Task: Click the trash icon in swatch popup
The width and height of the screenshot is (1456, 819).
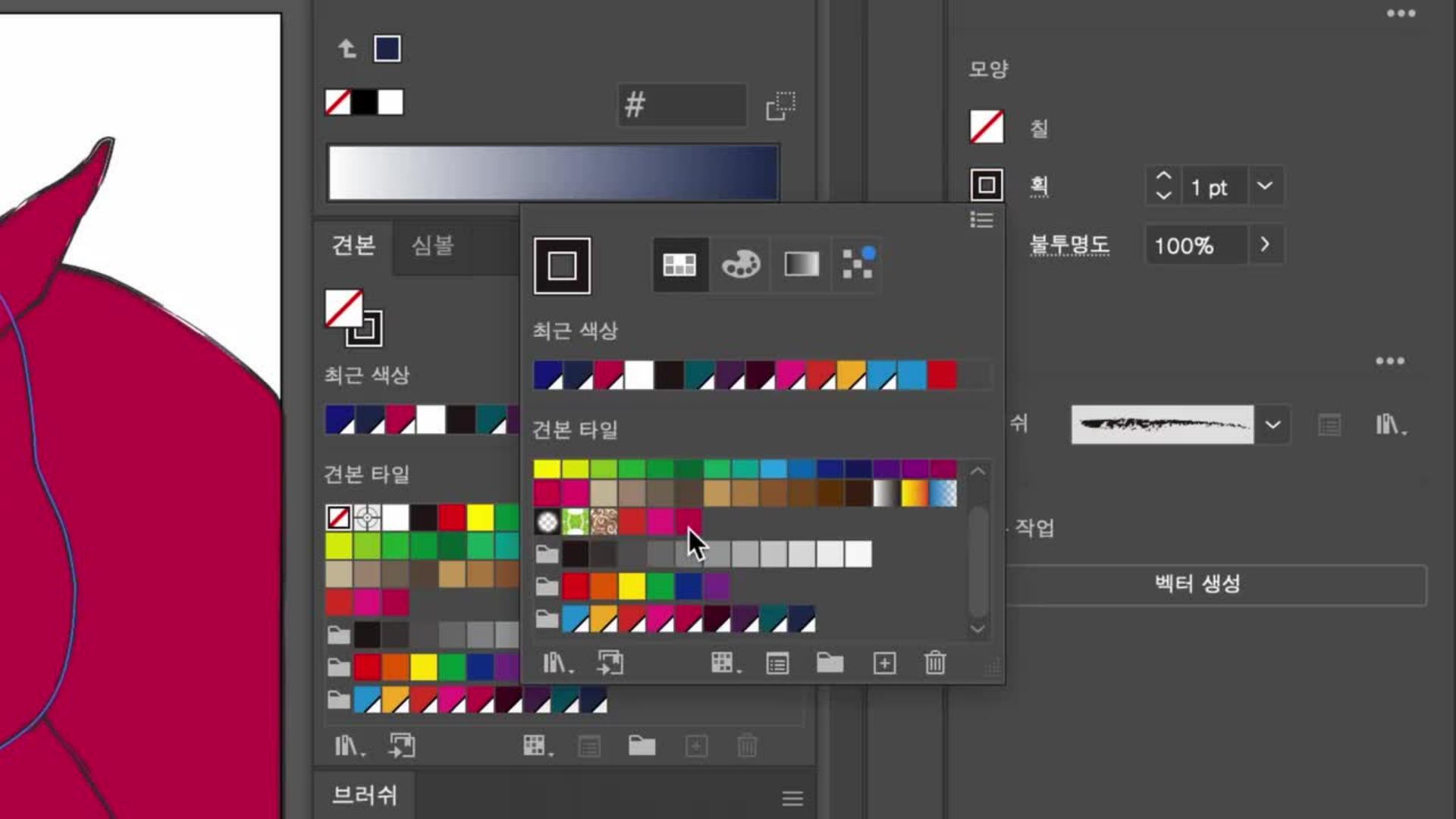Action: tap(934, 664)
